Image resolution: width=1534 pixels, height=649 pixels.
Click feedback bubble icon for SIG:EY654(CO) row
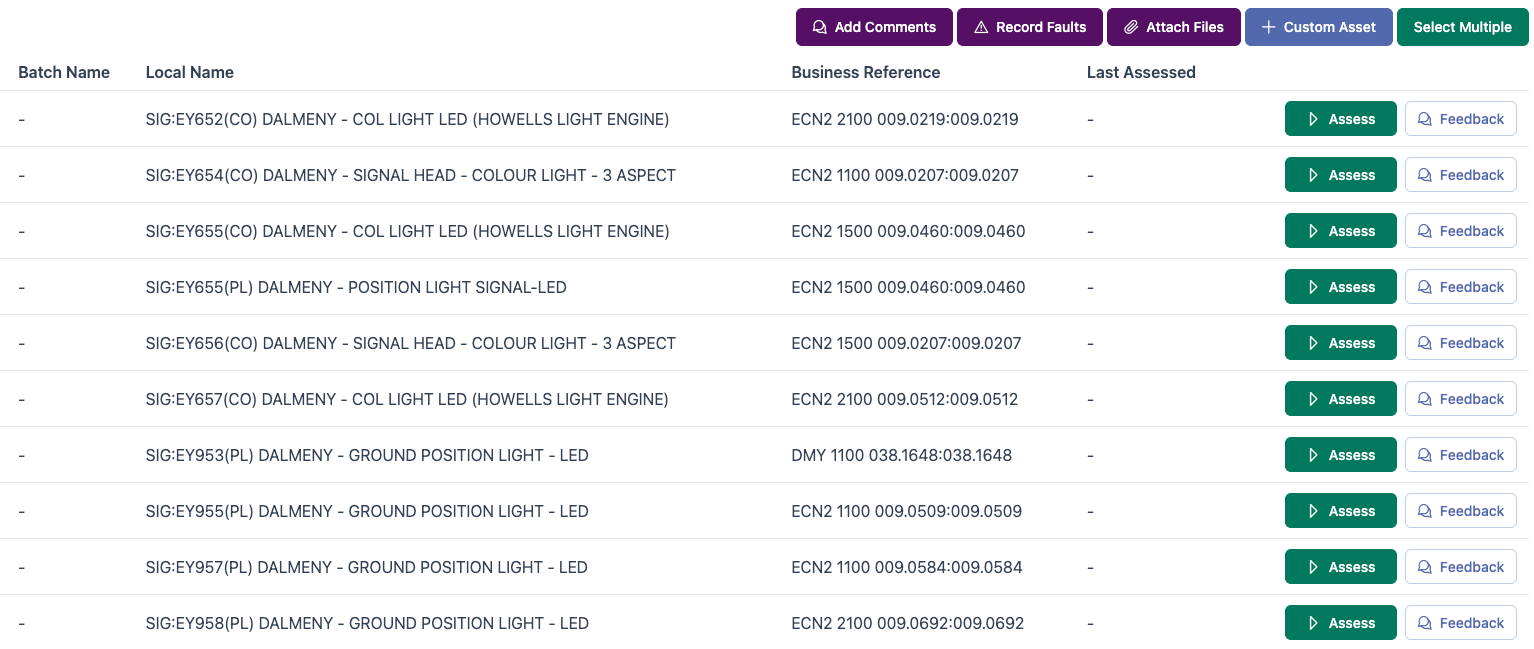1426,175
